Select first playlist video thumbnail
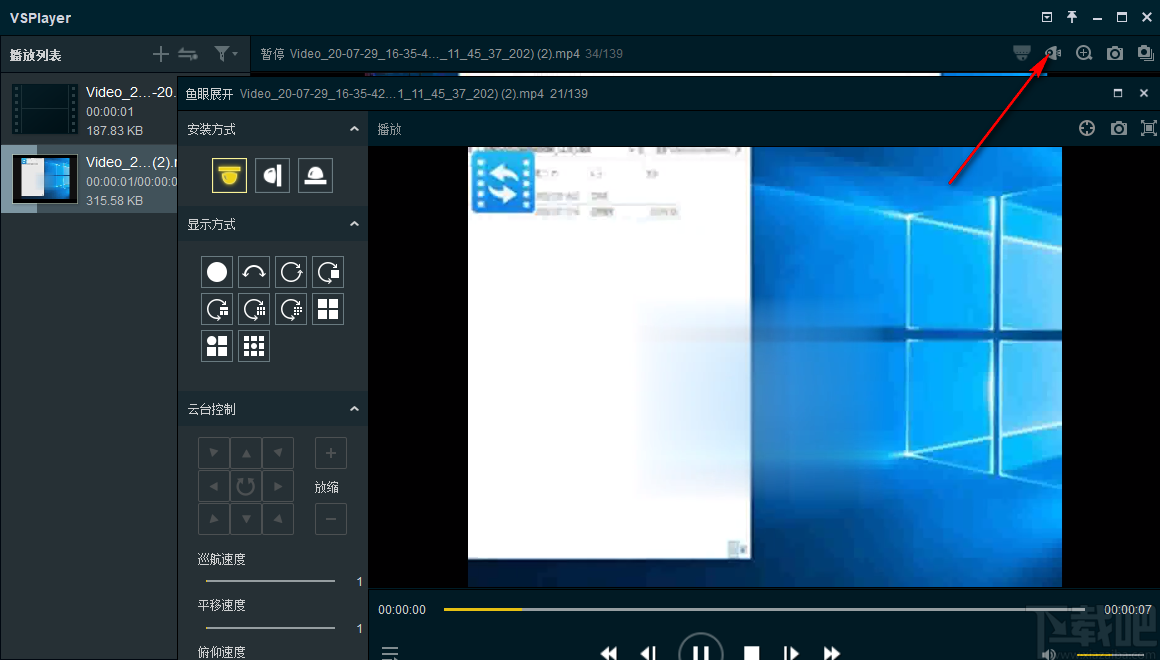Viewport: 1160px width, 660px height. [x=45, y=109]
